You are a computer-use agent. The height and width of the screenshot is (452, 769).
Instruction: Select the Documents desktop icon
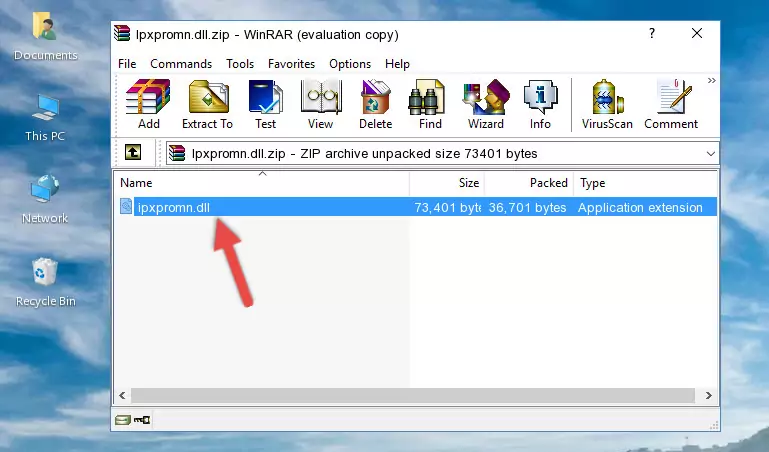click(x=45, y=36)
